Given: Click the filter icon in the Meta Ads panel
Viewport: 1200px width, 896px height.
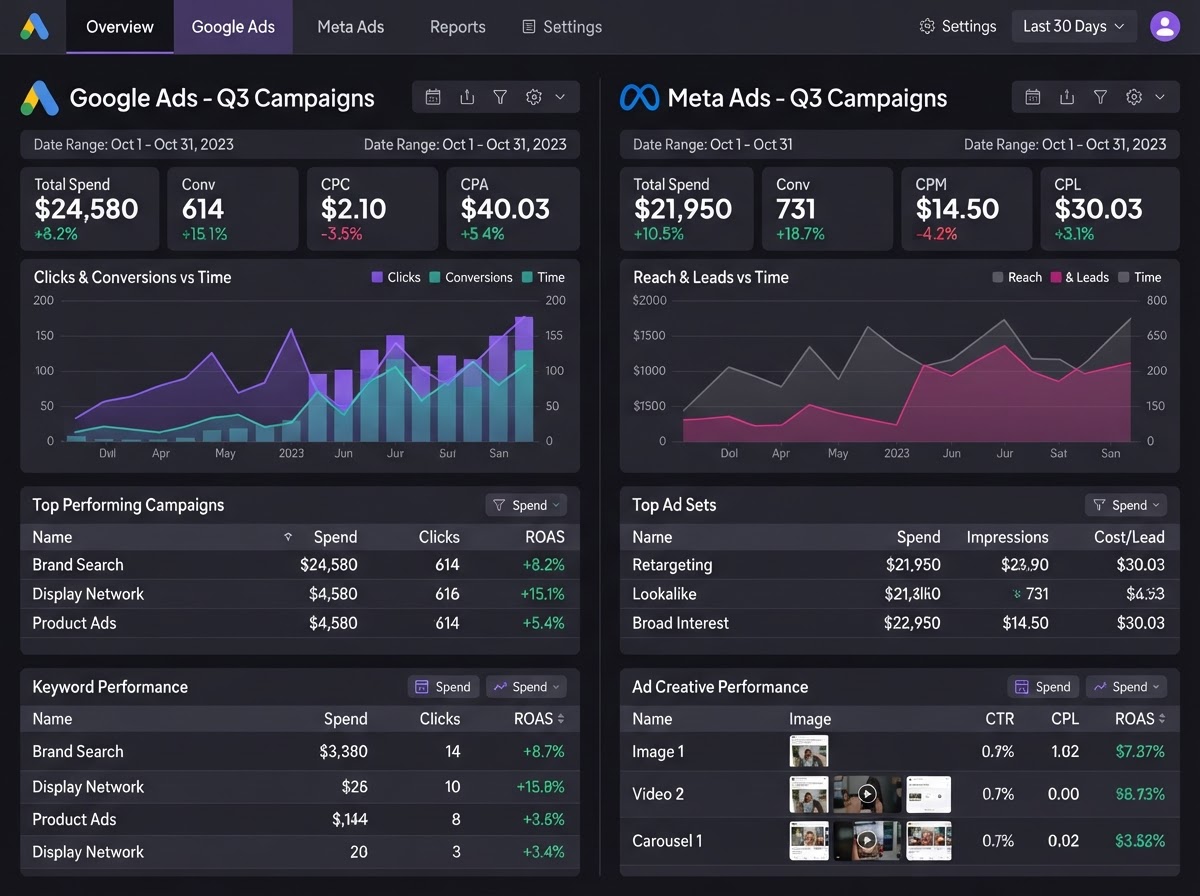Looking at the screenshot, I should tap(1100, 97).
